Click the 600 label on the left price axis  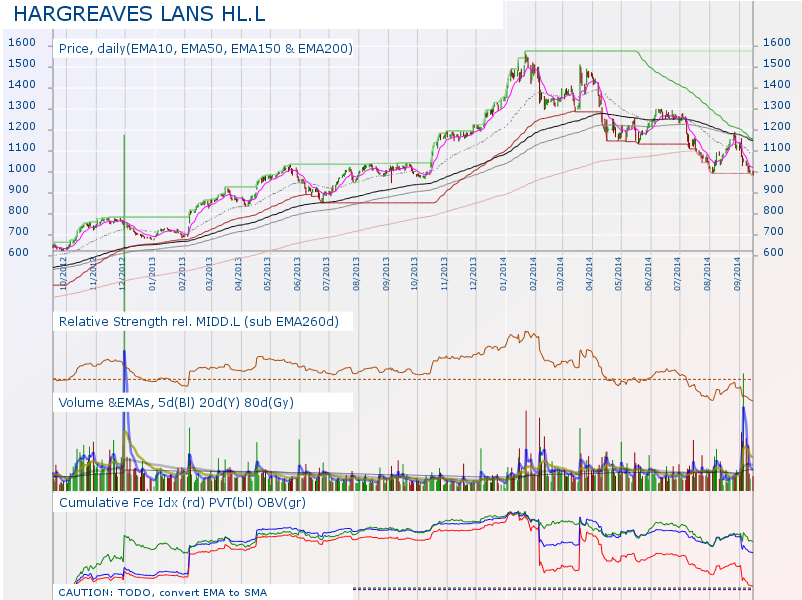pyautogui.click(x=22, y=253)
